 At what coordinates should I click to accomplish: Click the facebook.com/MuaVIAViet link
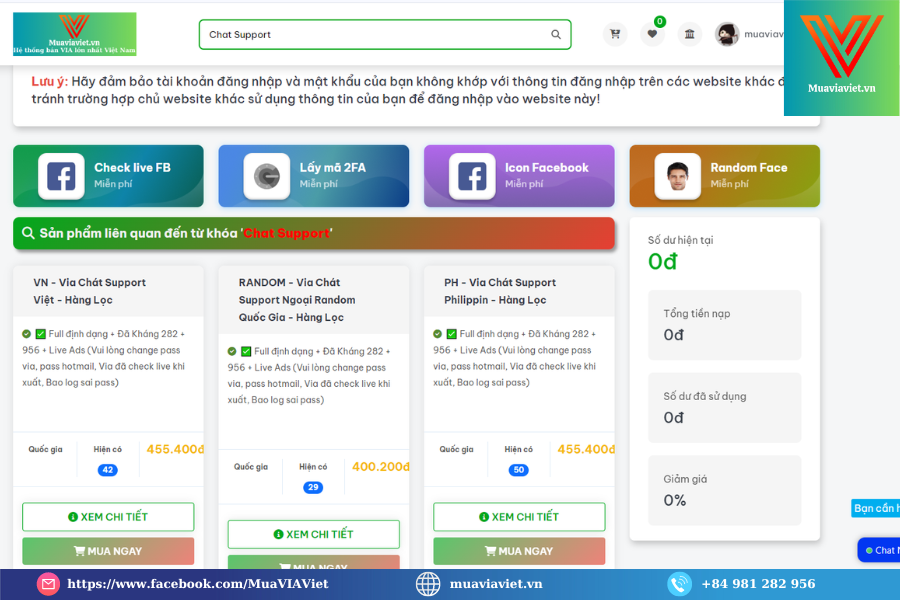point(197,584)
